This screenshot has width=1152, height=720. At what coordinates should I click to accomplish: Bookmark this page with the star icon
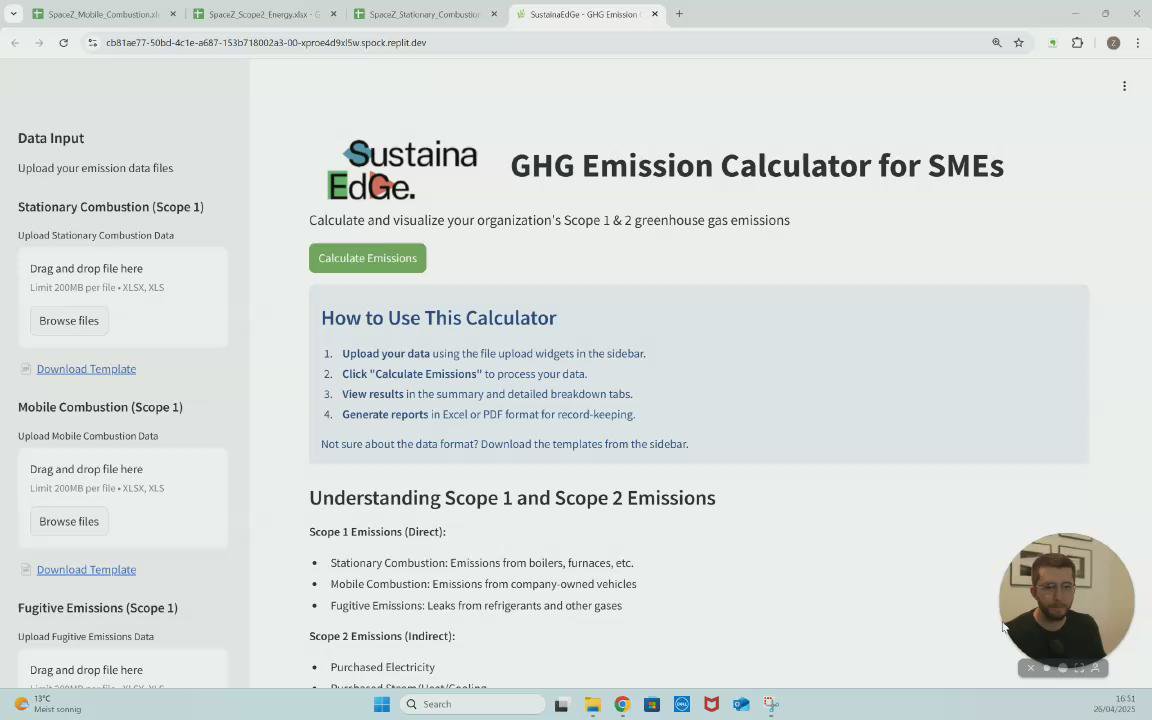(x=1018, y=43)
